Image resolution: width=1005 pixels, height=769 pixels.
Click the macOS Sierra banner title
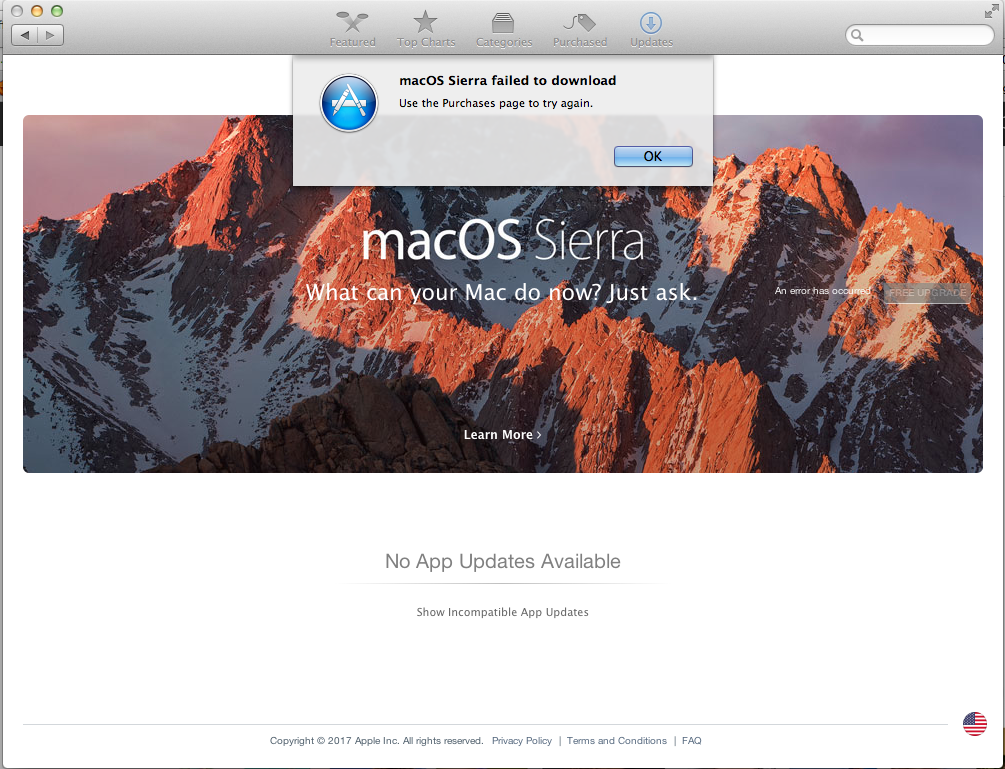pos(503,240)
